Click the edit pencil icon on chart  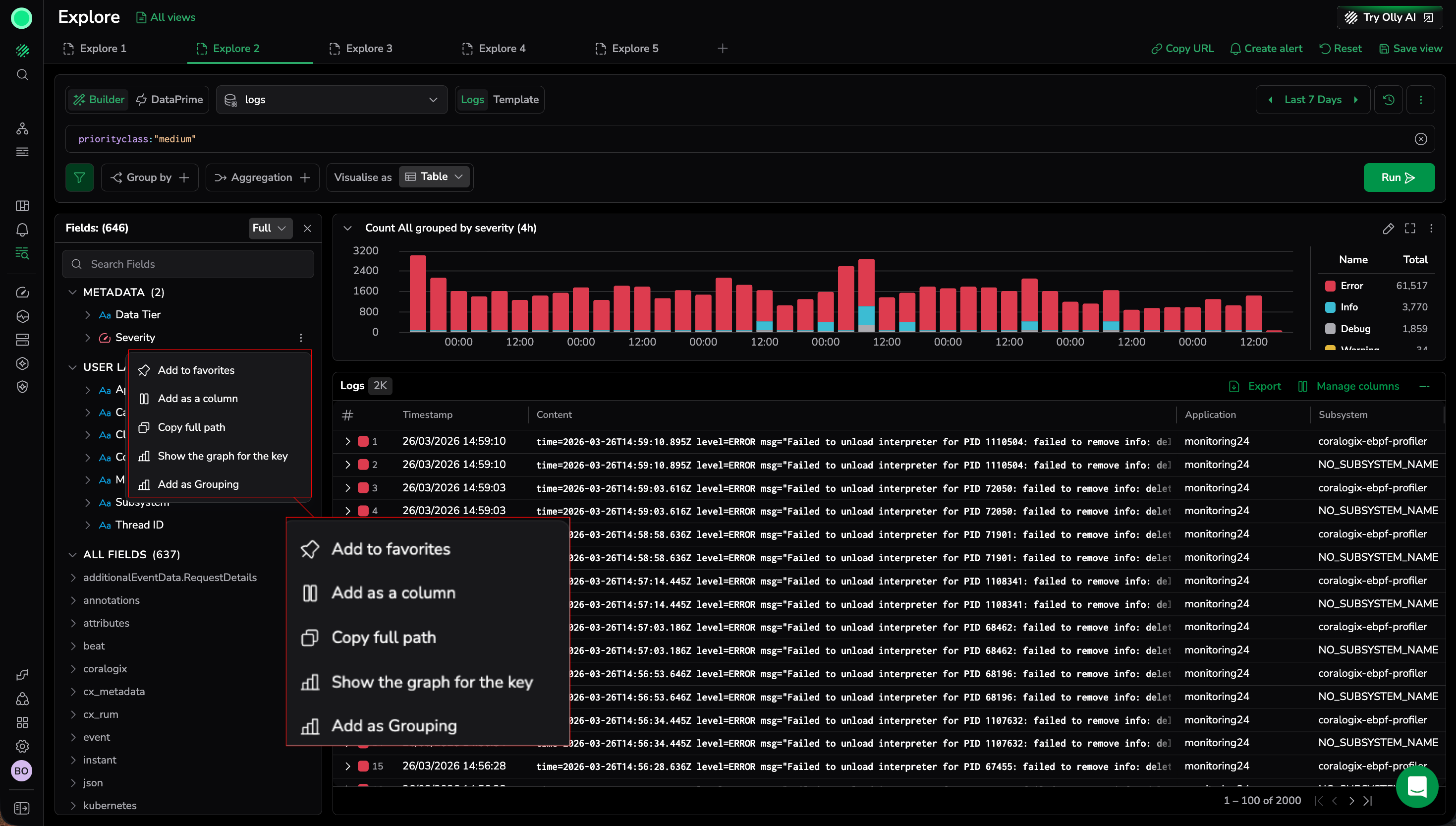coord(1388,229)
